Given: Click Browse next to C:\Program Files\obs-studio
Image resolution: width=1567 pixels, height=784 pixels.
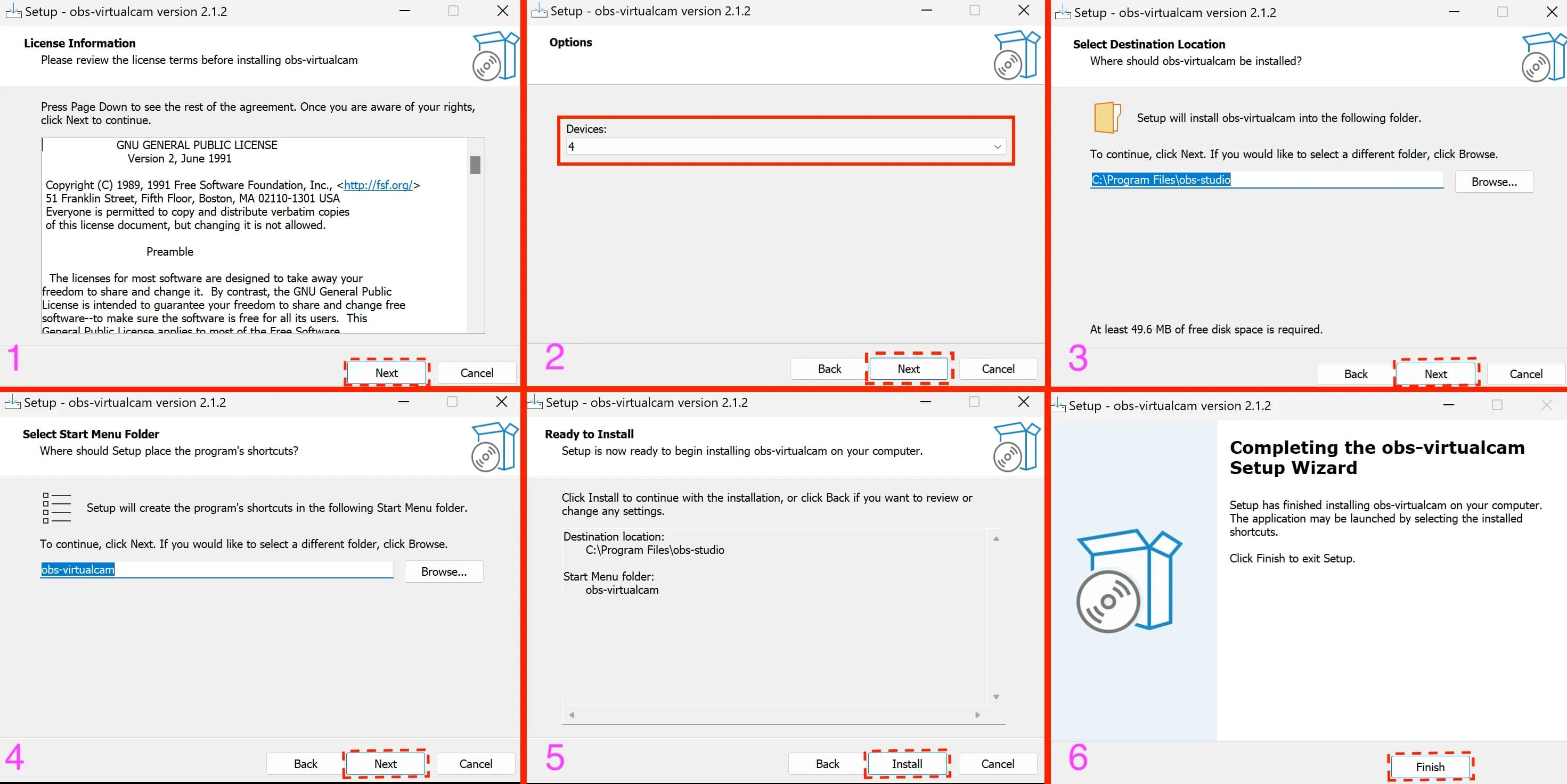Looking at the screenshot, I should click(1494, 182).
